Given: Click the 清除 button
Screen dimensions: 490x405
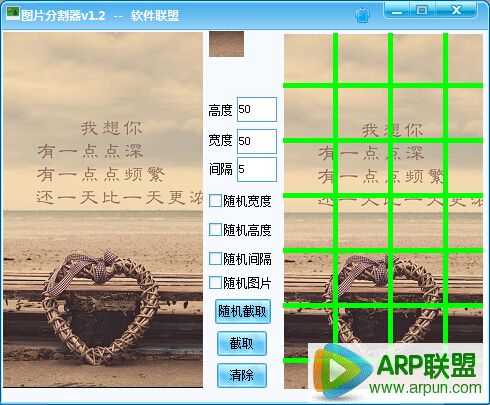Looking at the screenshot, I should pos(242,375).
